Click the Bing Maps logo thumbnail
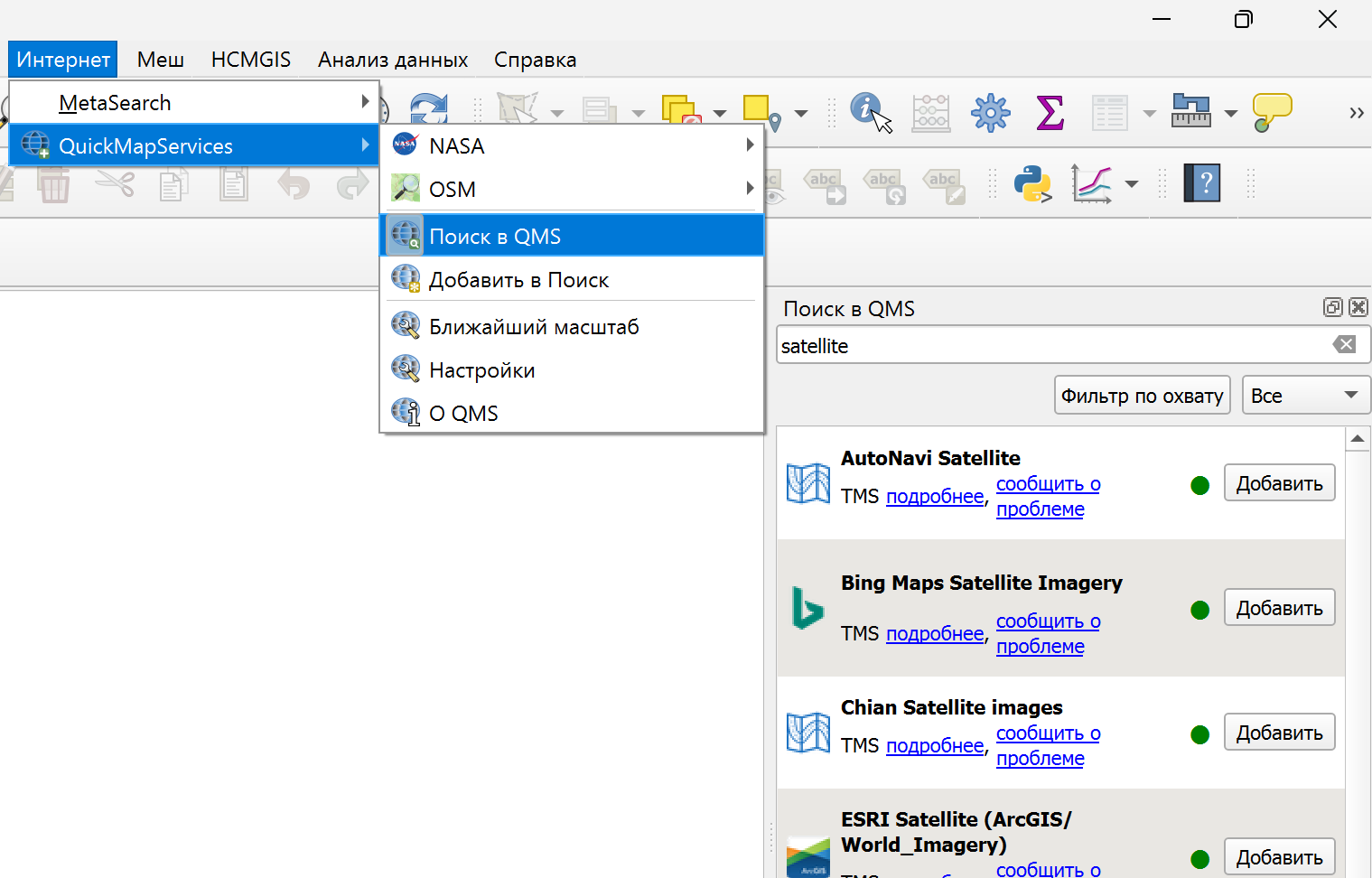The height and width of the screenshot is (878, 1372). point(807,608)
